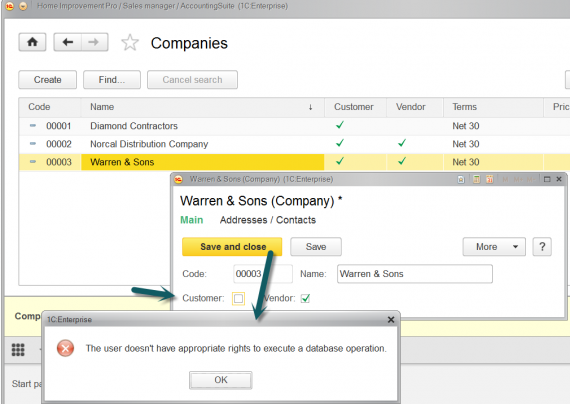Expand the More dropdown menu
The image size is (570, 404).
[x=494, y=247]
